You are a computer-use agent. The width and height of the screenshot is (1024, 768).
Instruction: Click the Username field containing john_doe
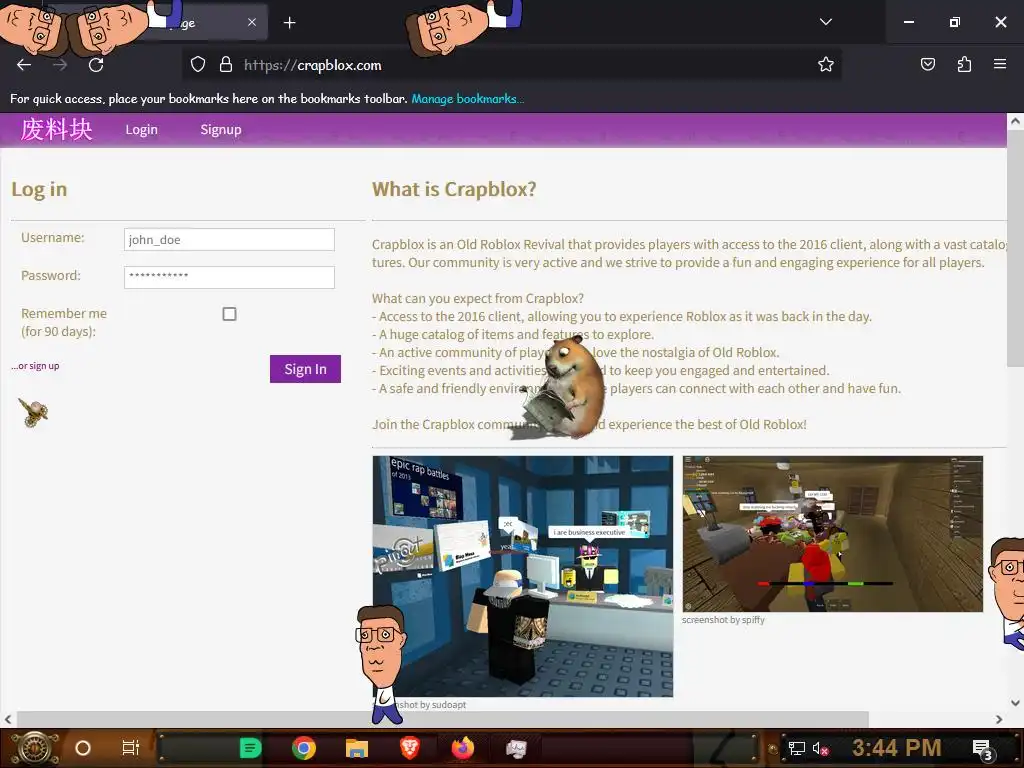[x=229, y=240]
